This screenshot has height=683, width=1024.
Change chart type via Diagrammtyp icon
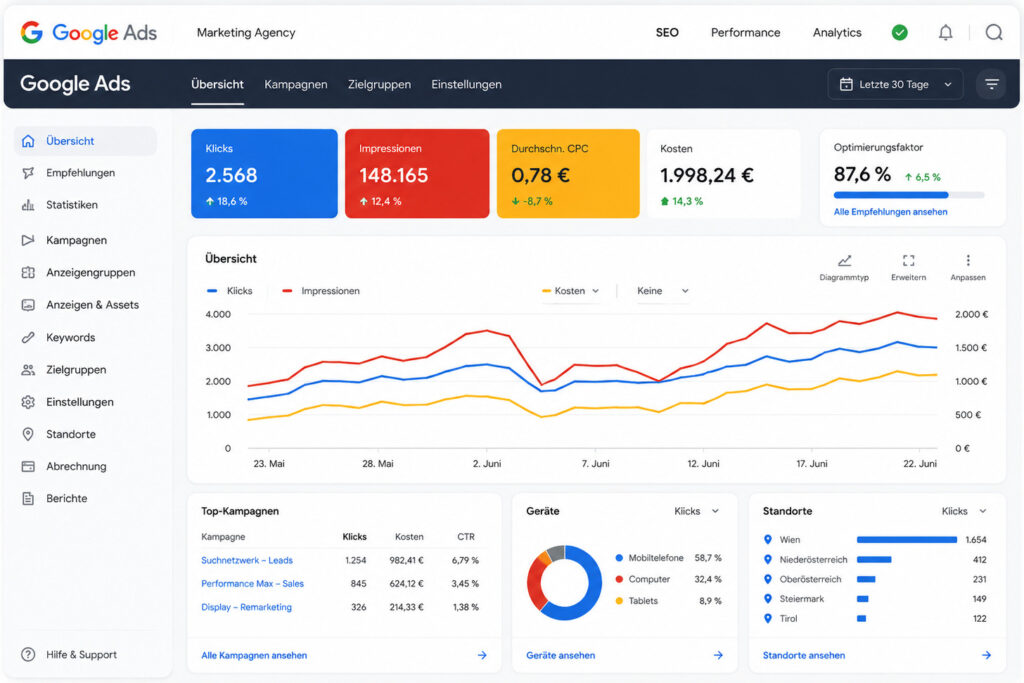point(844,261)
